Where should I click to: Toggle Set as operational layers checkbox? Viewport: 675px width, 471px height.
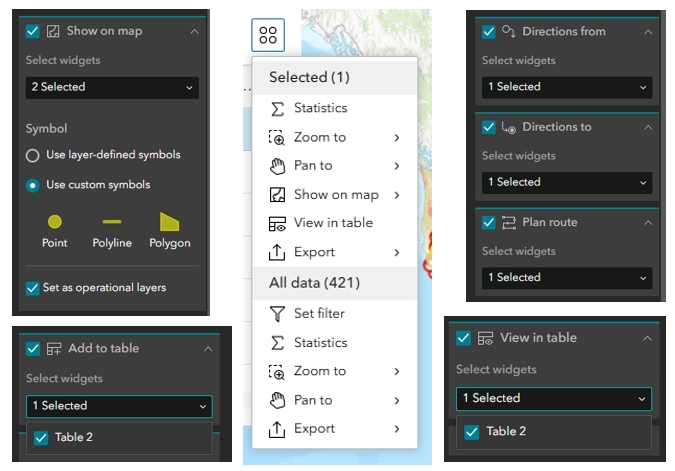[32, 288]
